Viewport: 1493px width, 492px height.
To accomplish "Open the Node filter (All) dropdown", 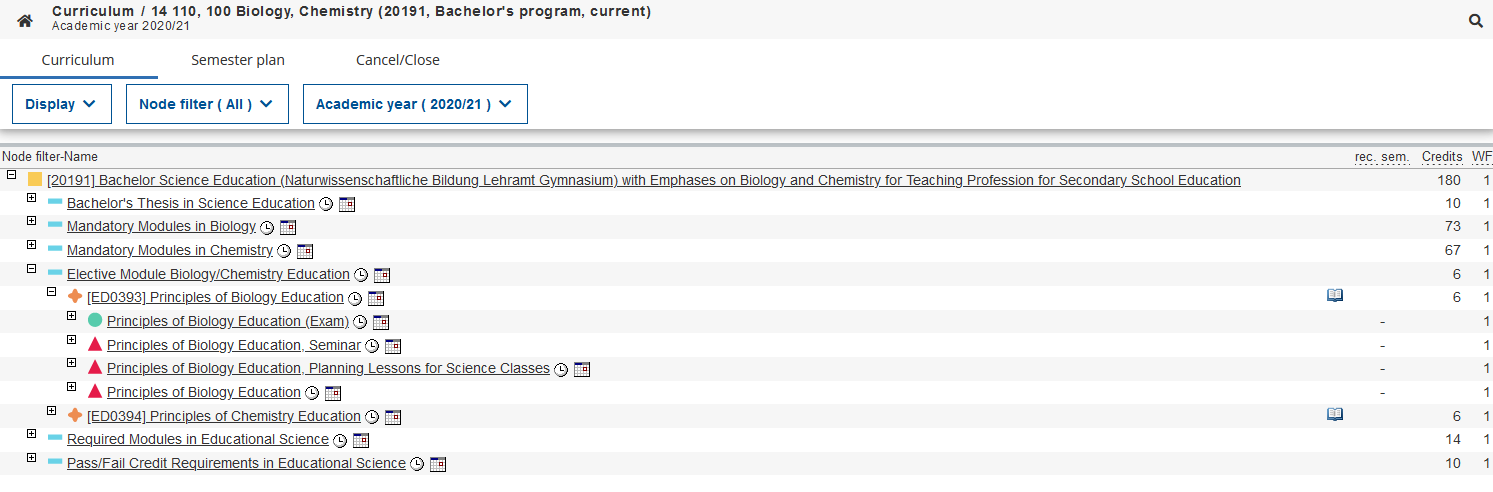I will click(207, 104).
